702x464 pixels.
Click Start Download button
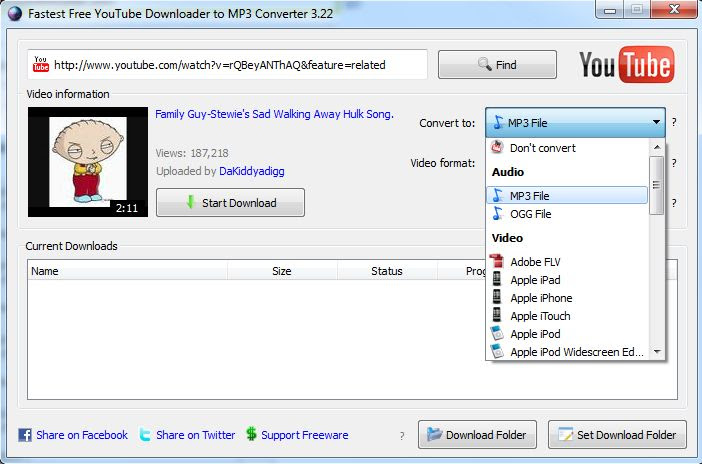pyautogui.click(x=230, y=202)
